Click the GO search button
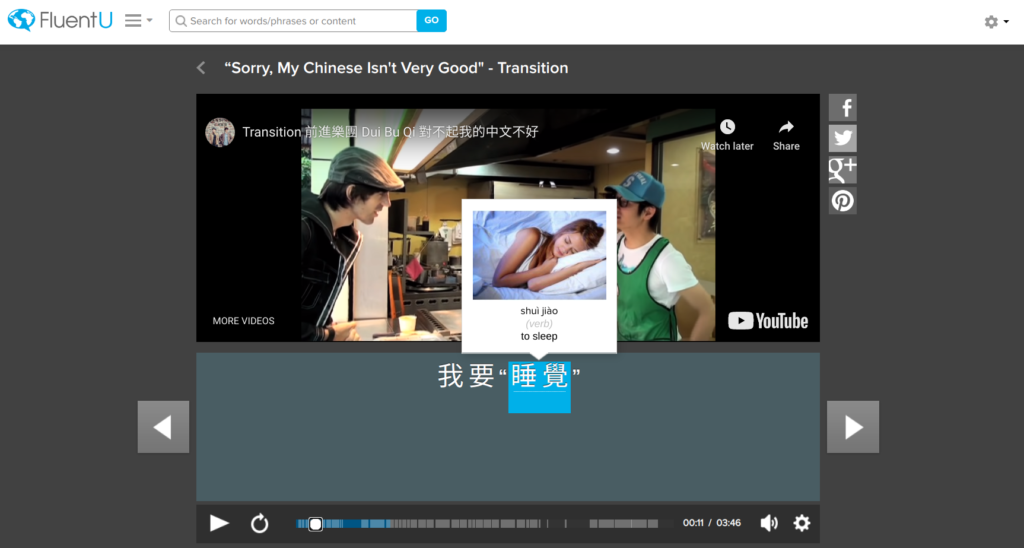Image resolution: width=1024 pixels, height=548 pixels. (x=432, y=21)
